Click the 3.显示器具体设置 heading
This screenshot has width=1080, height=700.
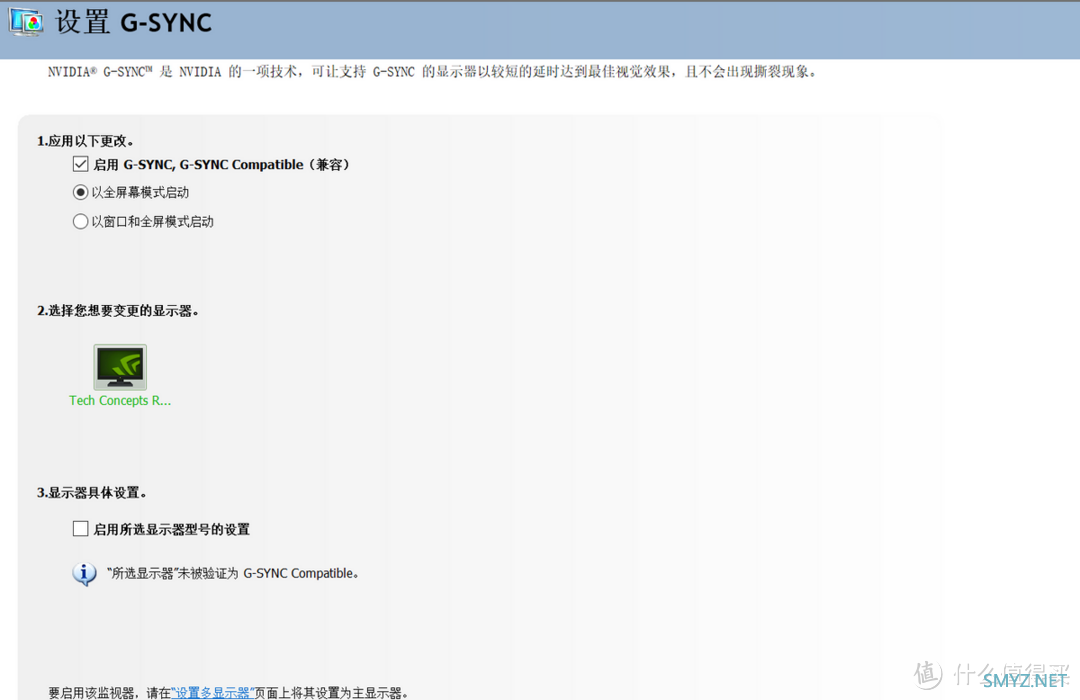[92, 493]
